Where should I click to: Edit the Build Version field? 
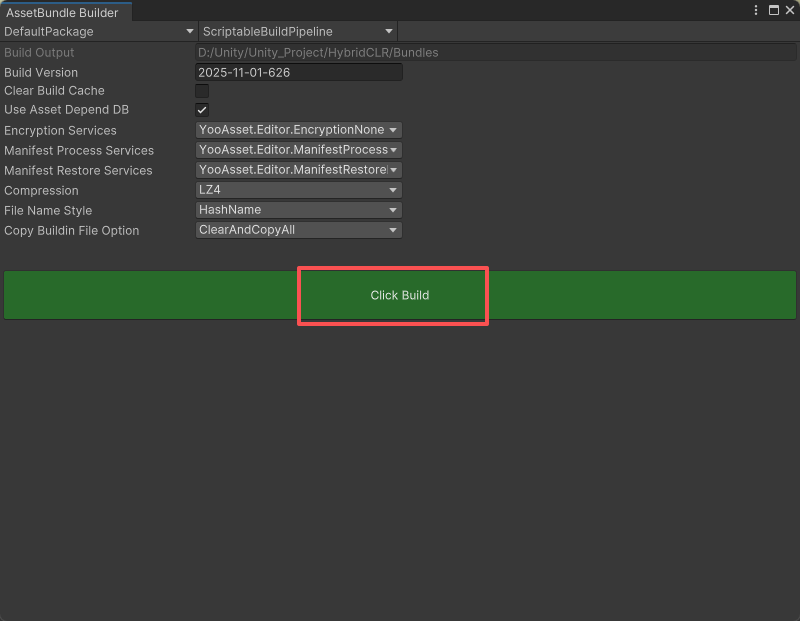coord(299,72)
